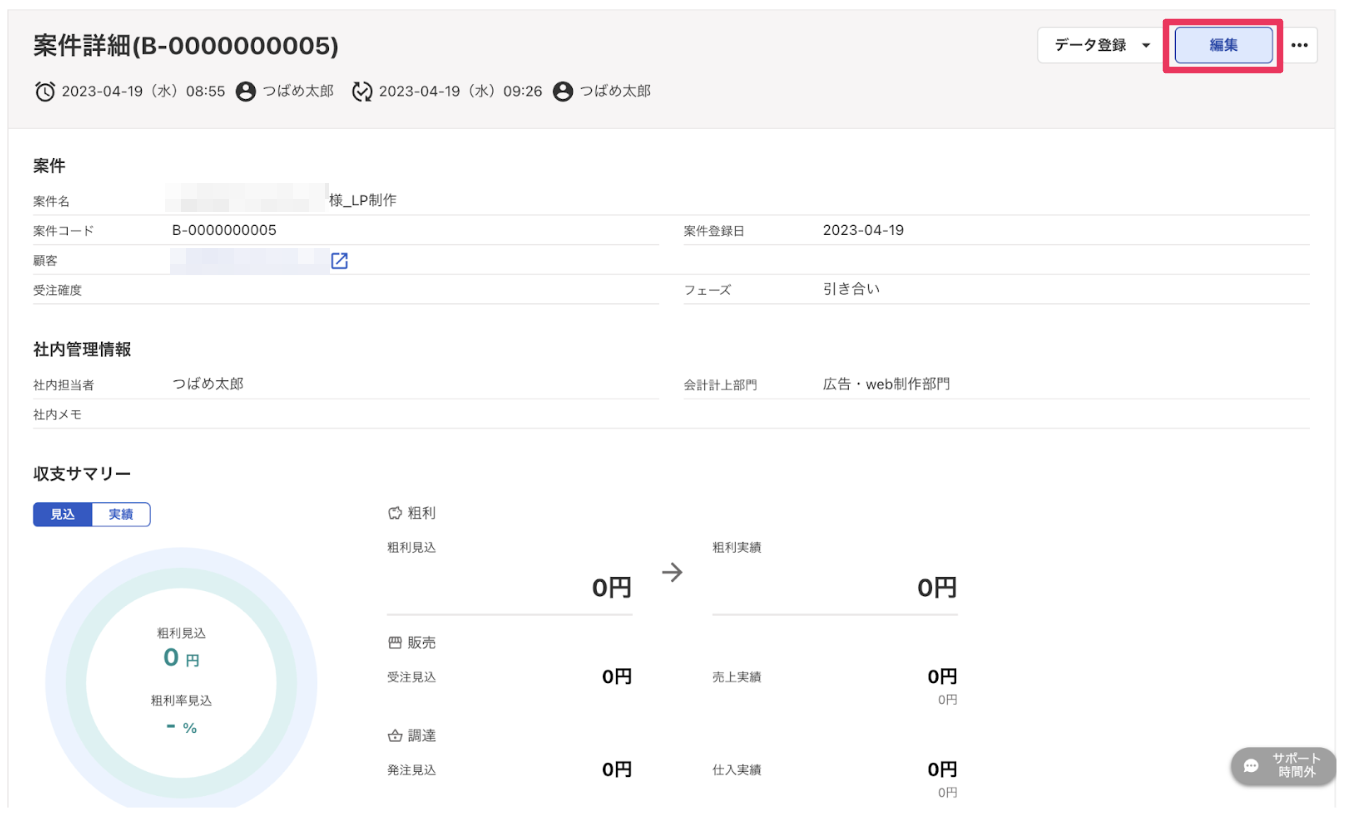Screen dimensions: 1356x818
Task: Open the サポート時間外 chat widget
Action: [1283, 766]
